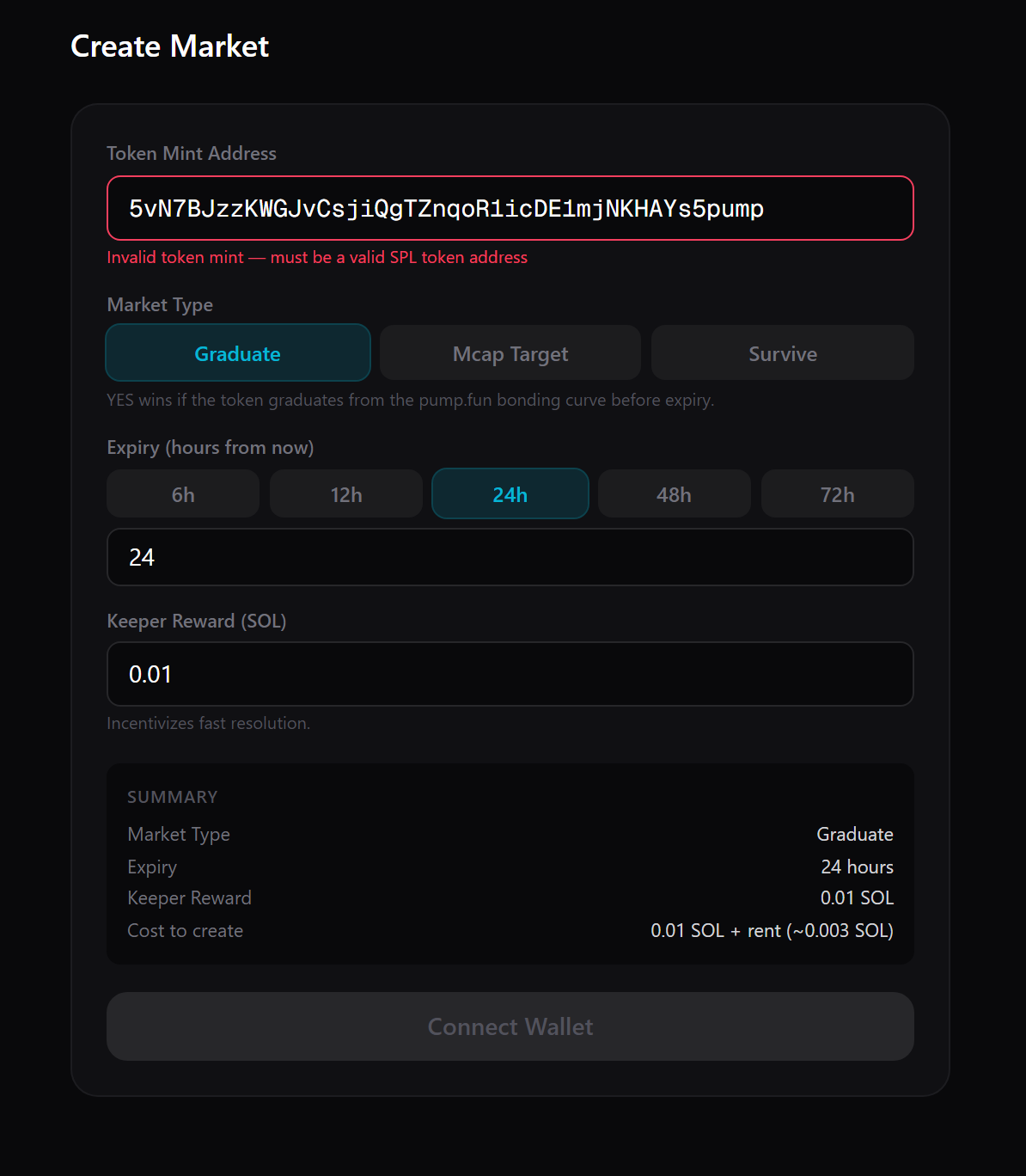Click the Connect Wallet button
Screen dimensions: 1026x1176
(x=510, y=1026)
